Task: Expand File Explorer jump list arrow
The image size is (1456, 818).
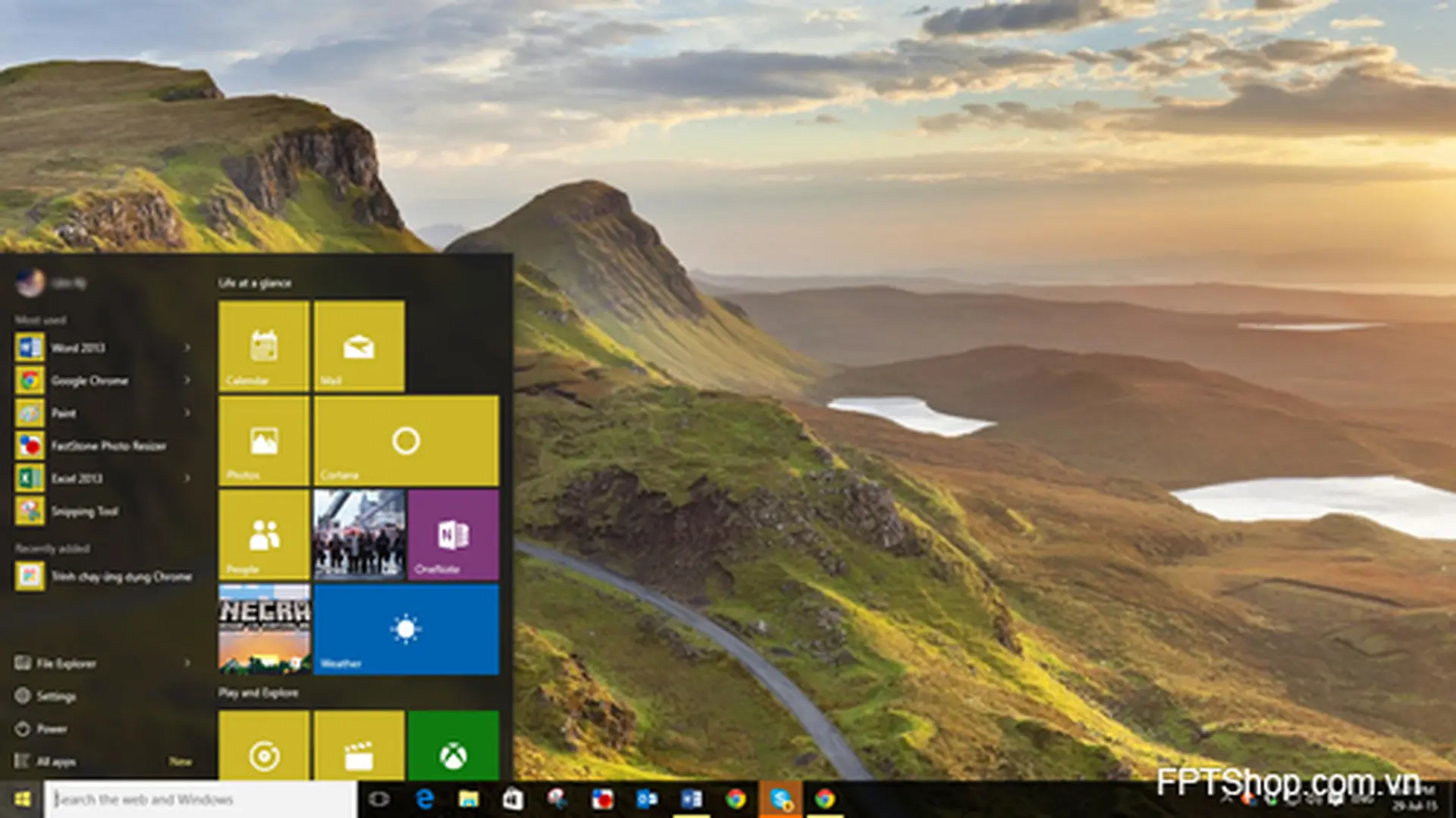Action: pyautogui.click(x=187, y=663)
